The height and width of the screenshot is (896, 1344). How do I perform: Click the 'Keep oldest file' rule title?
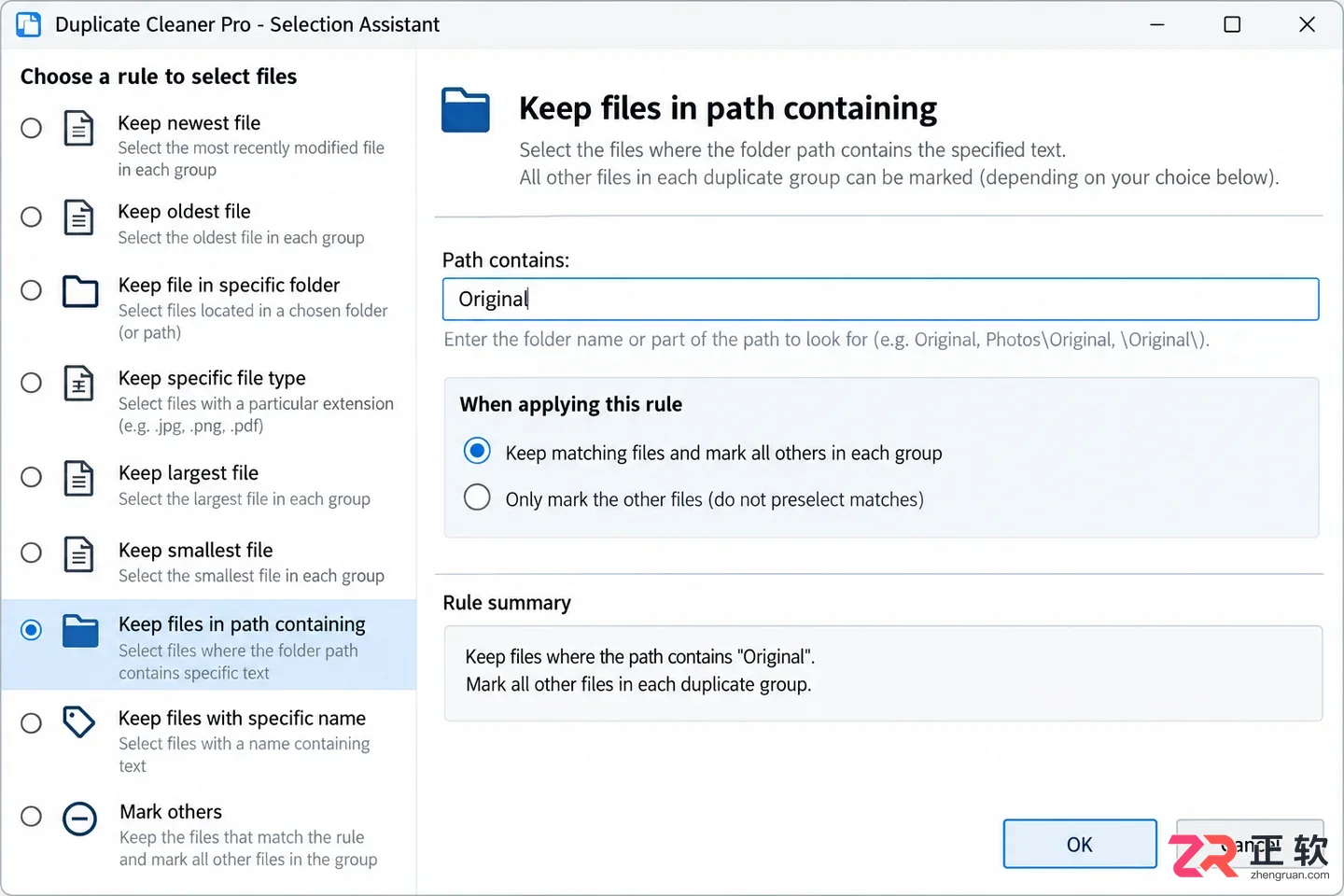(x=185, y=212)
